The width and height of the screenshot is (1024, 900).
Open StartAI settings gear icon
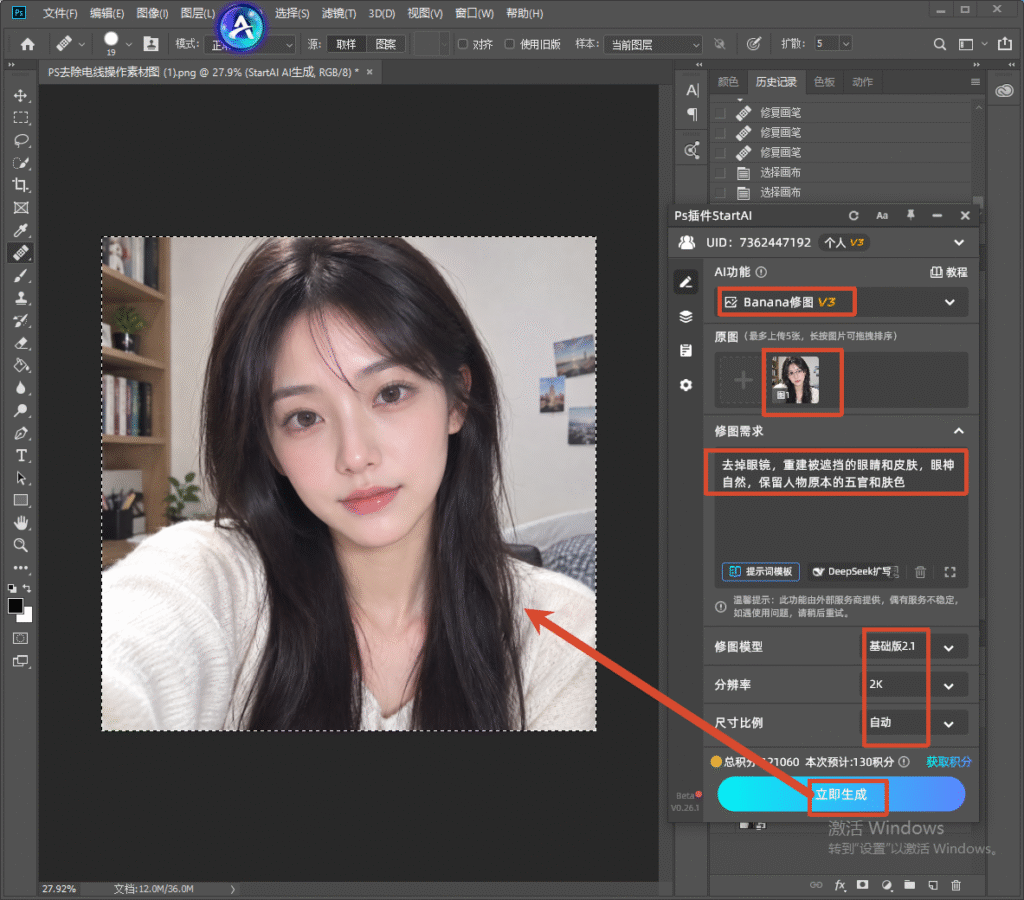point(686,385)
